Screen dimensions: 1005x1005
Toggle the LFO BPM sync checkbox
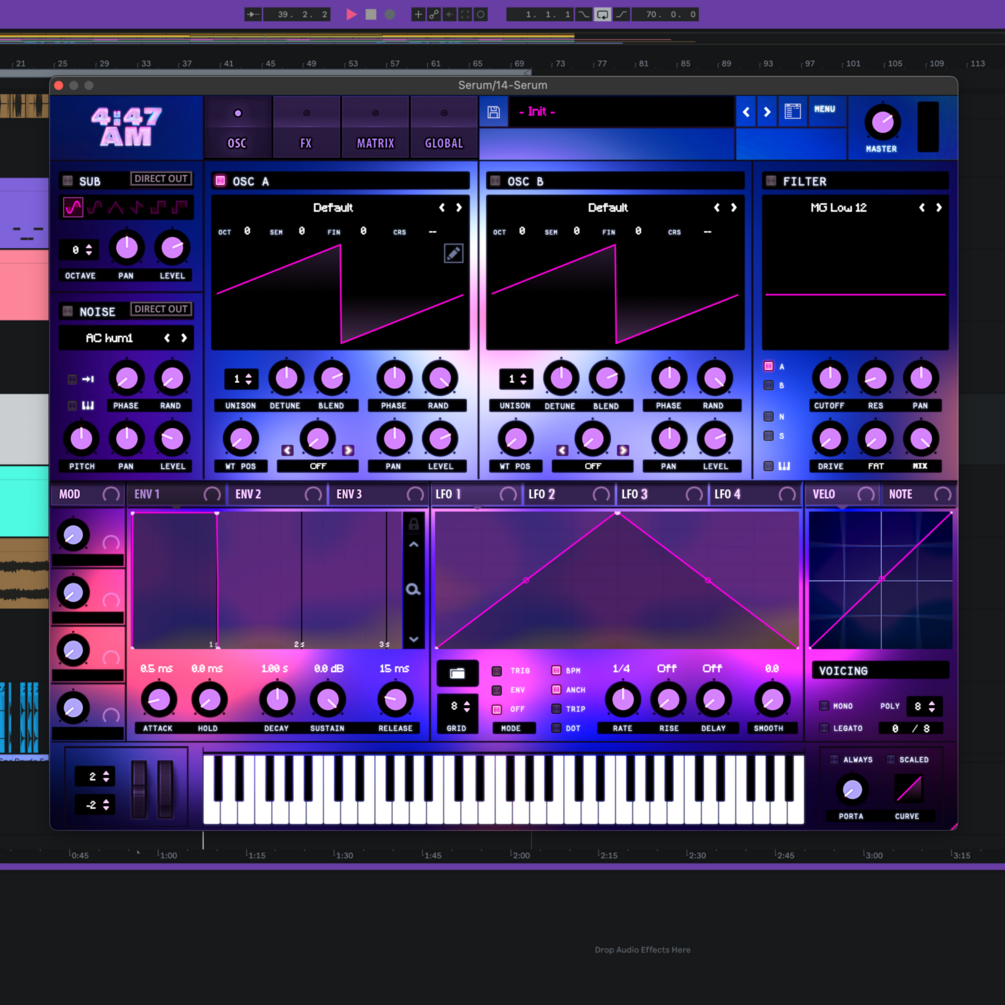pos(556,670)
